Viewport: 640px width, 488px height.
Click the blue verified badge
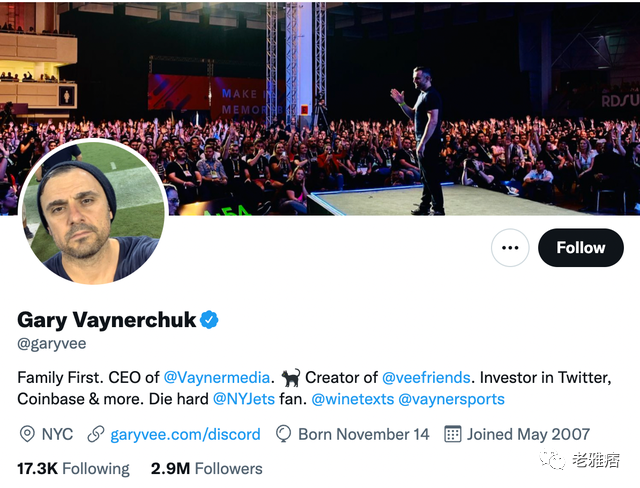209,319
